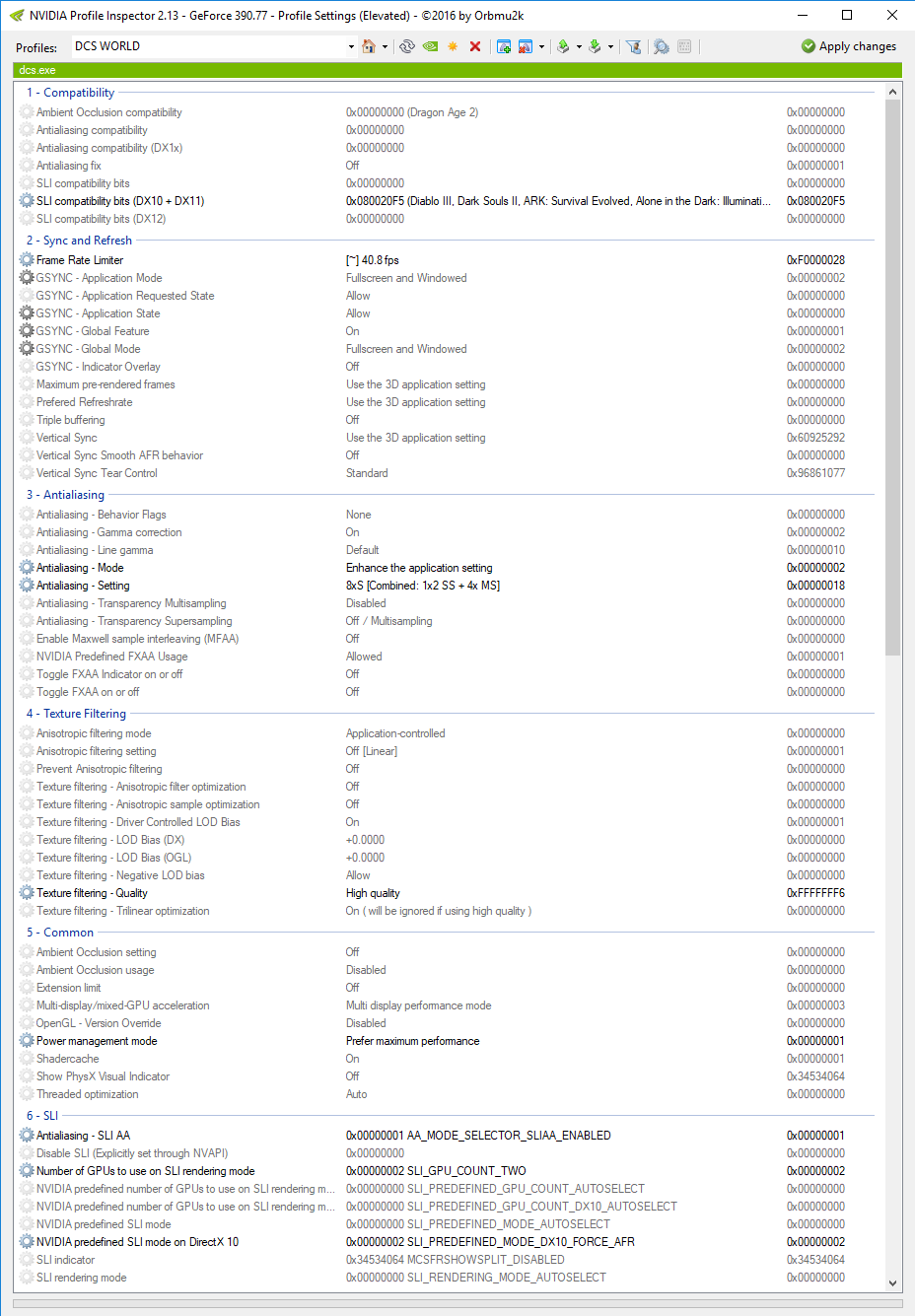Click gear icon of GSYNC - Global Mode
915x1316 pixels.
click(27, 349)
